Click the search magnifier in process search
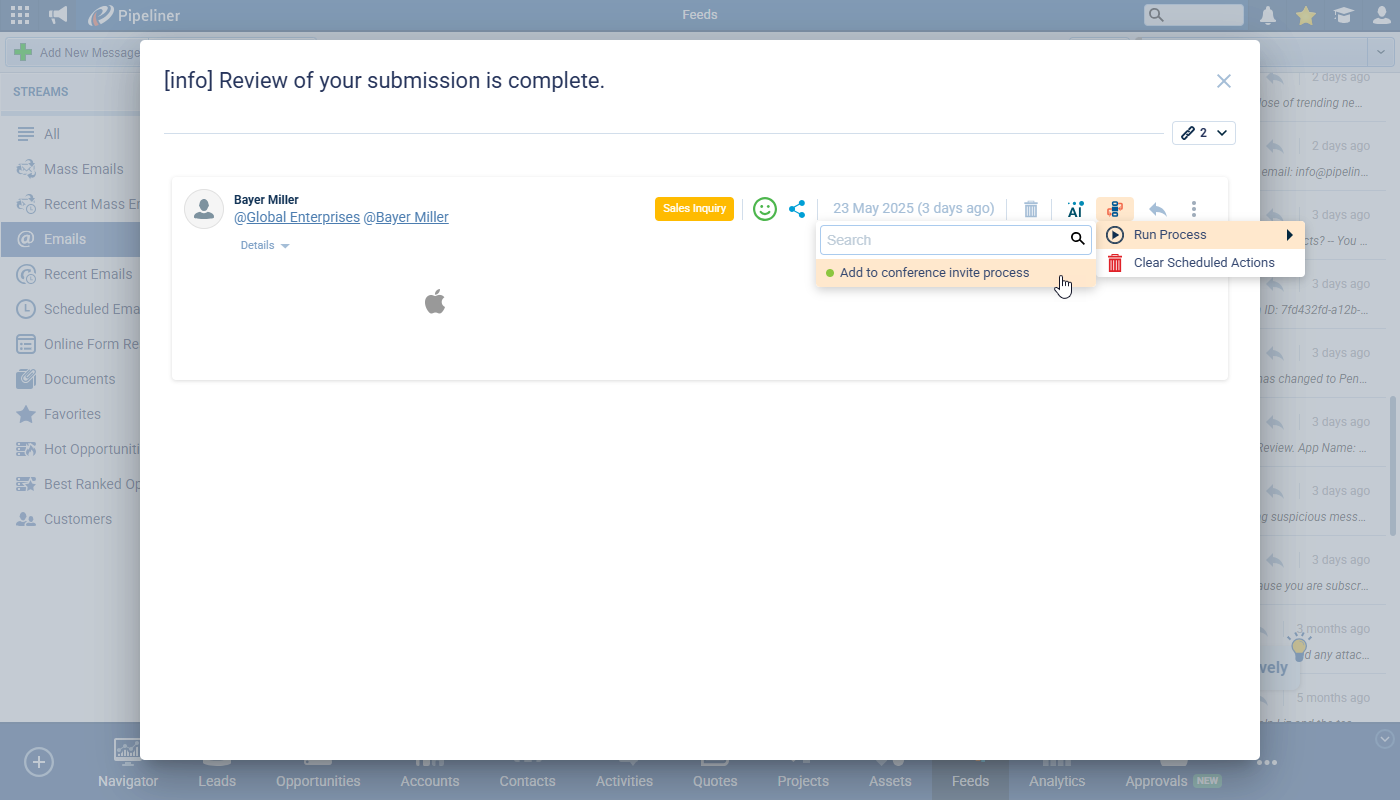 pos(1077,240)
